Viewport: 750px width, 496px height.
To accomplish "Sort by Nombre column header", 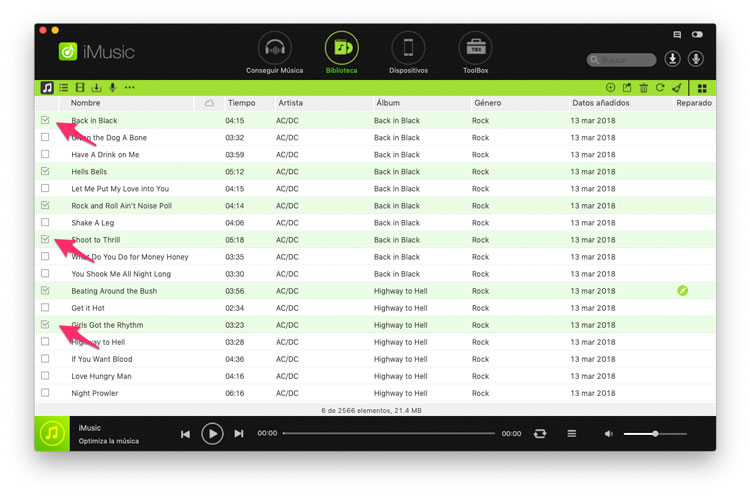I will [x=86, y=103].
